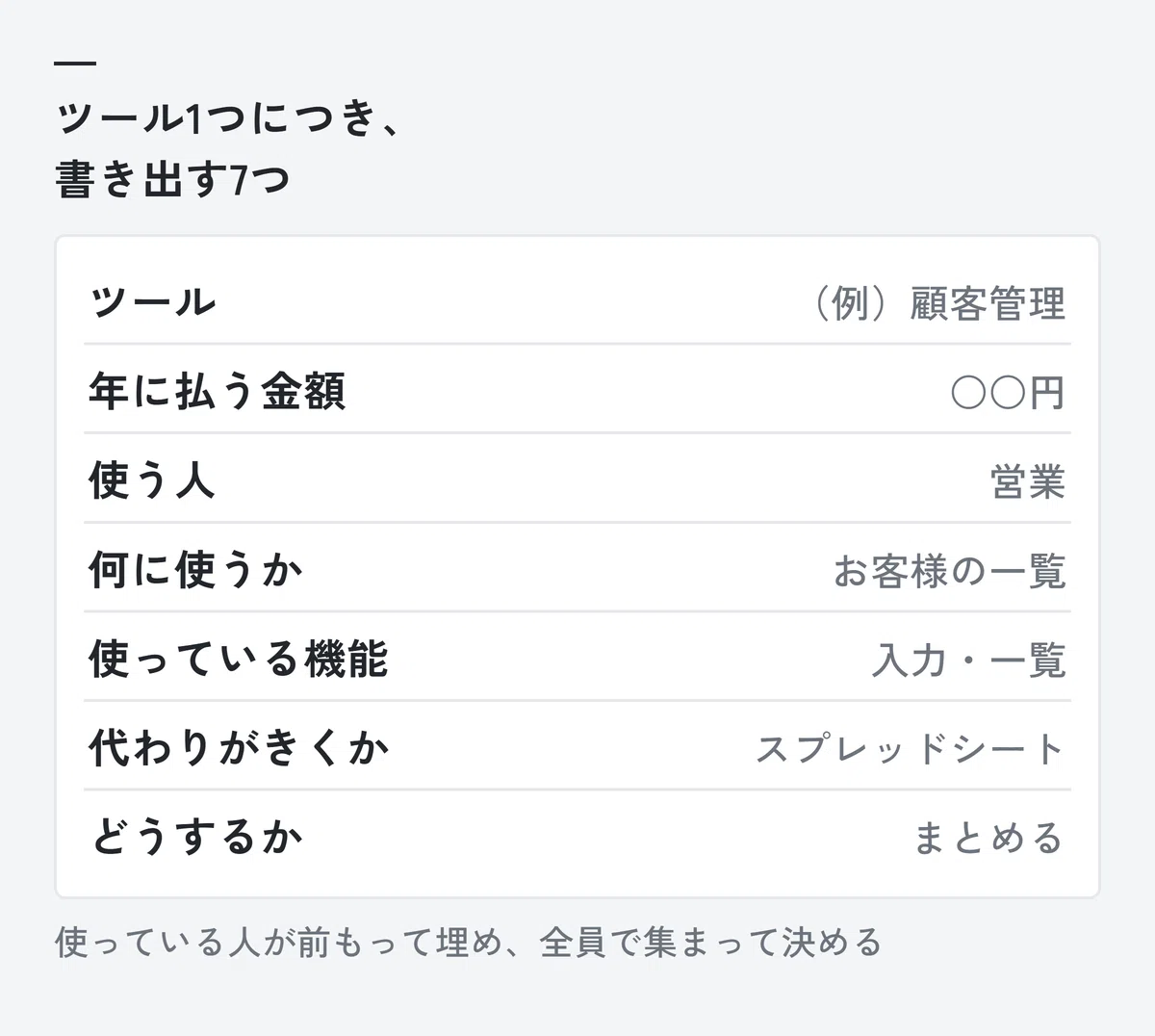Select the 使っている機能 row label
The height and width of the screenshot is (1036, 1155).
tap(239, 659)
